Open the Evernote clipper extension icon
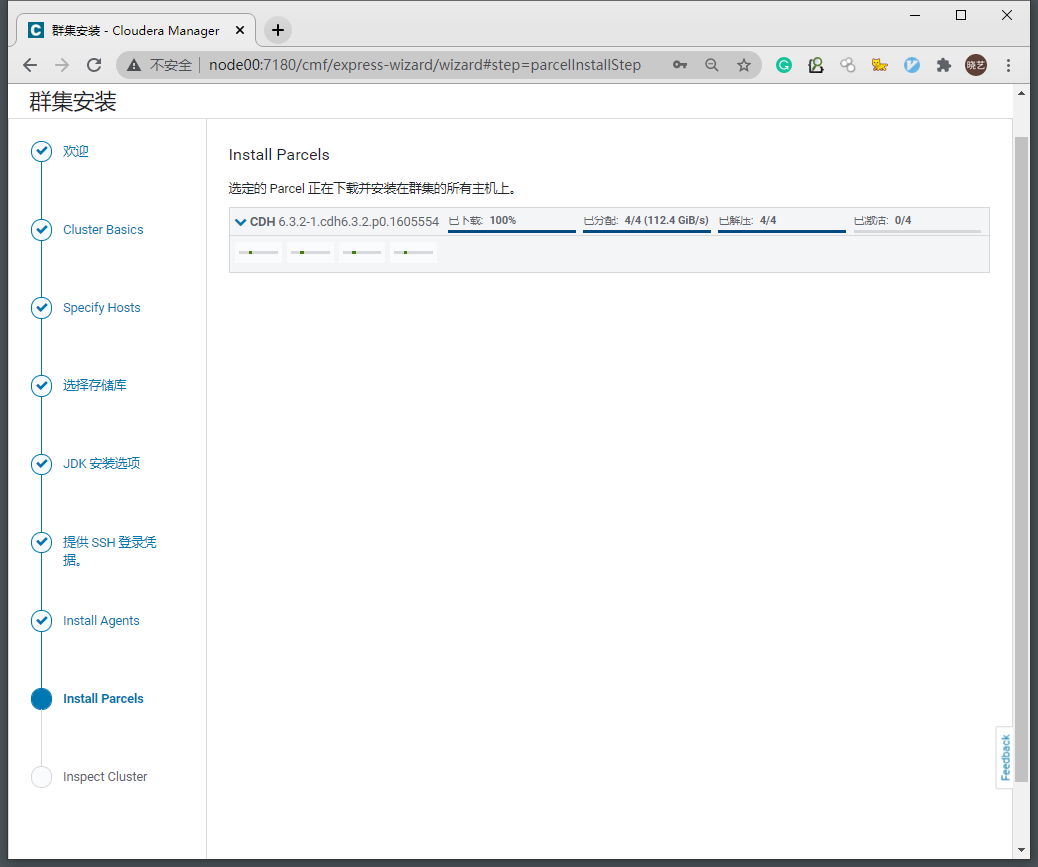This screenshot has height=867, width=1038. coord(816,65)
